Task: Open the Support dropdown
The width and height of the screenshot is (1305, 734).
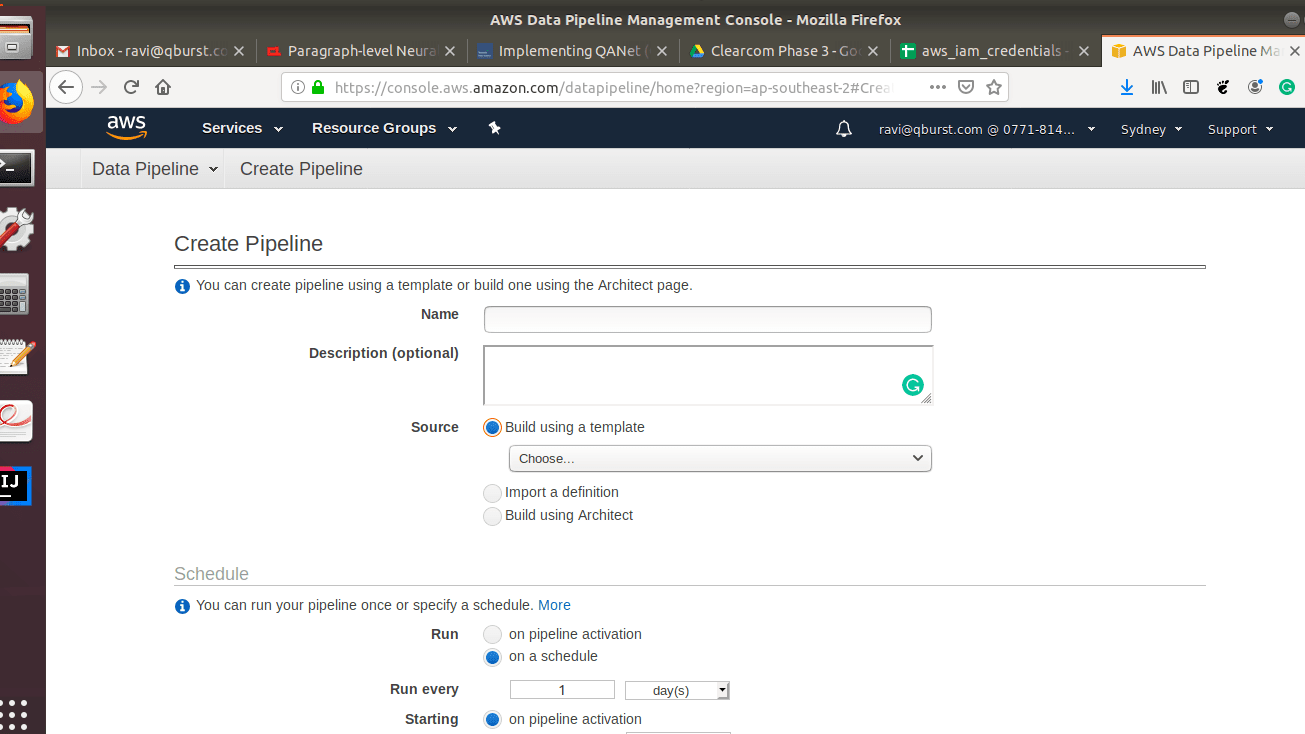Action: point(1240,129)
